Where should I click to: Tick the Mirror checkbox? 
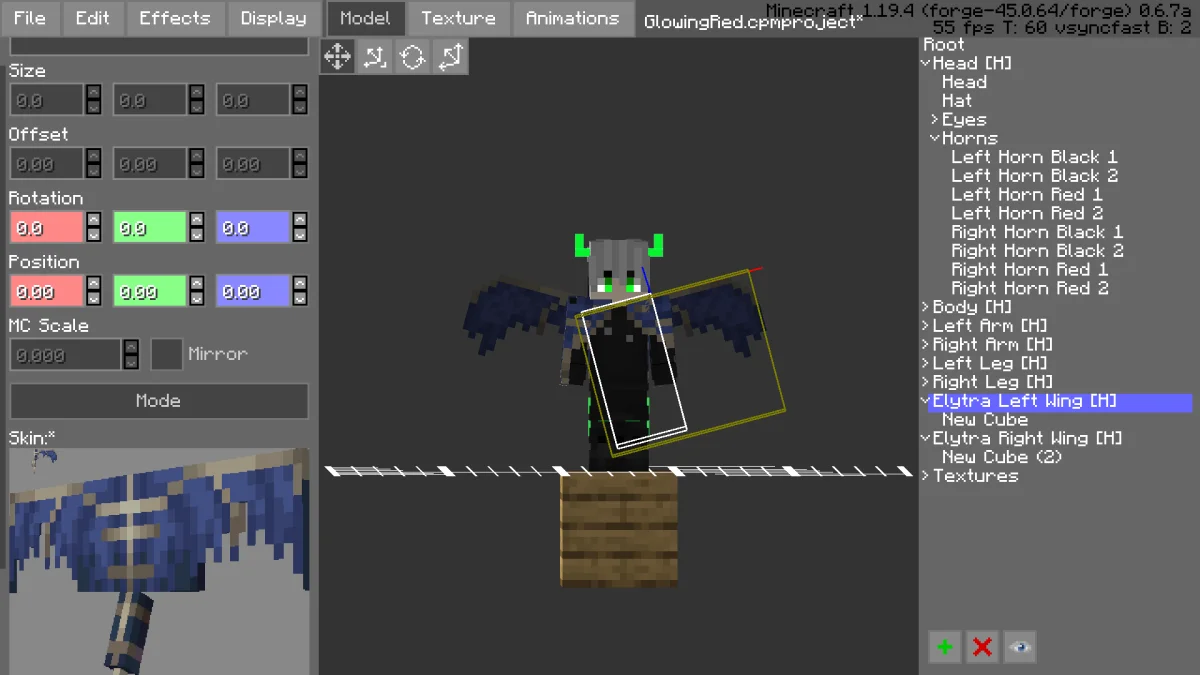(167, 354)
